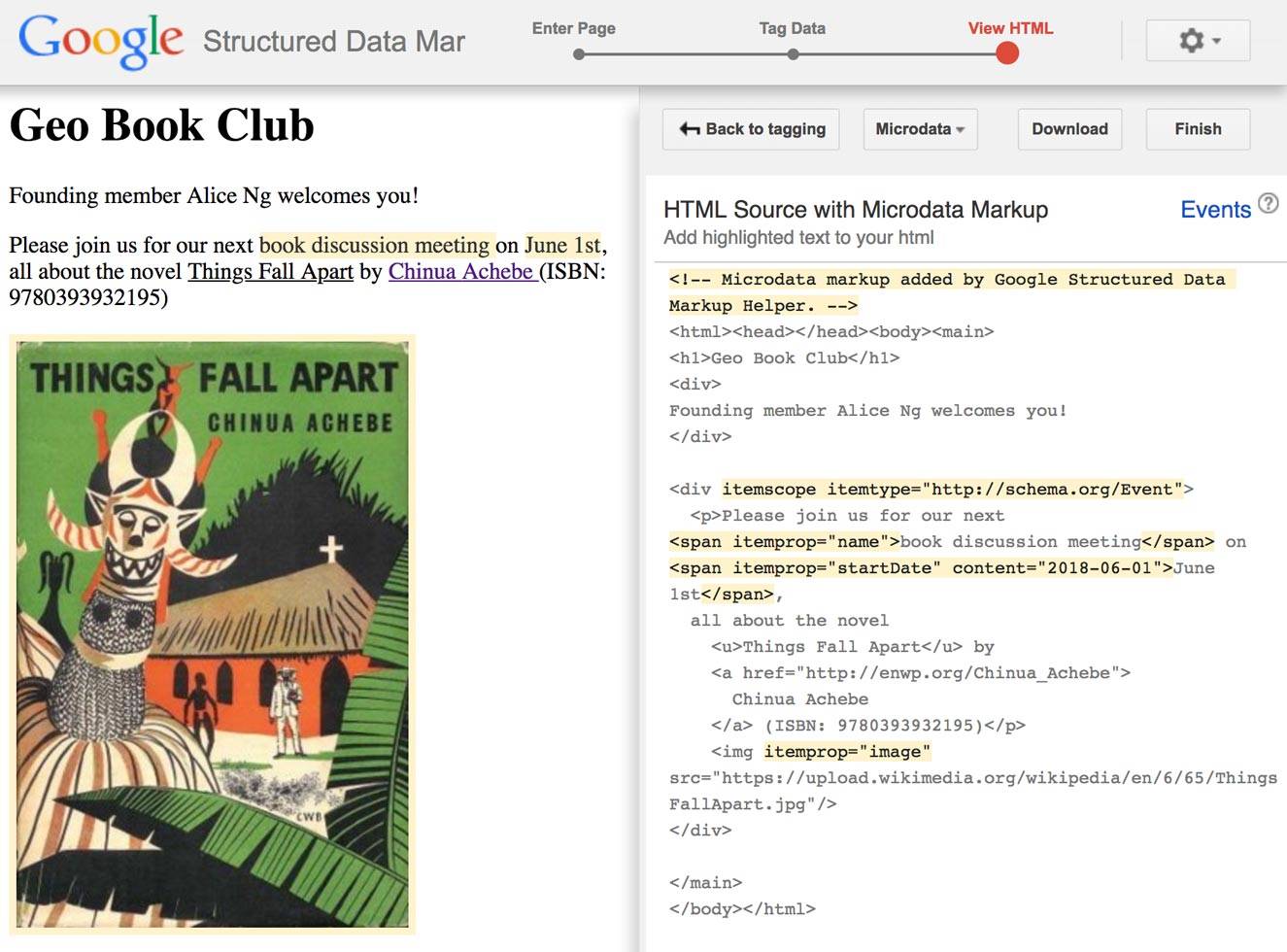Click the Google logo
The width and height of the screenshot is (1287, 952).
[100, 41]
